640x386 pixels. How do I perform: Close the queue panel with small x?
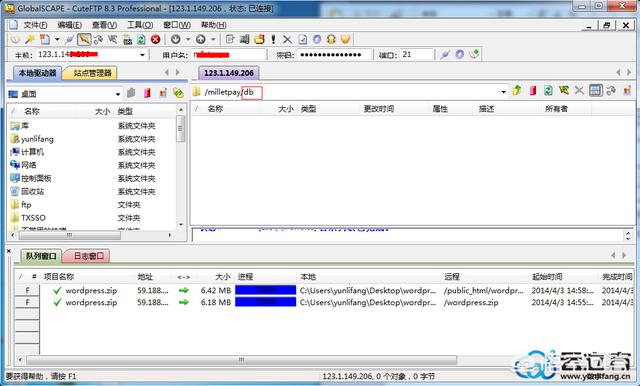[9, 251]
